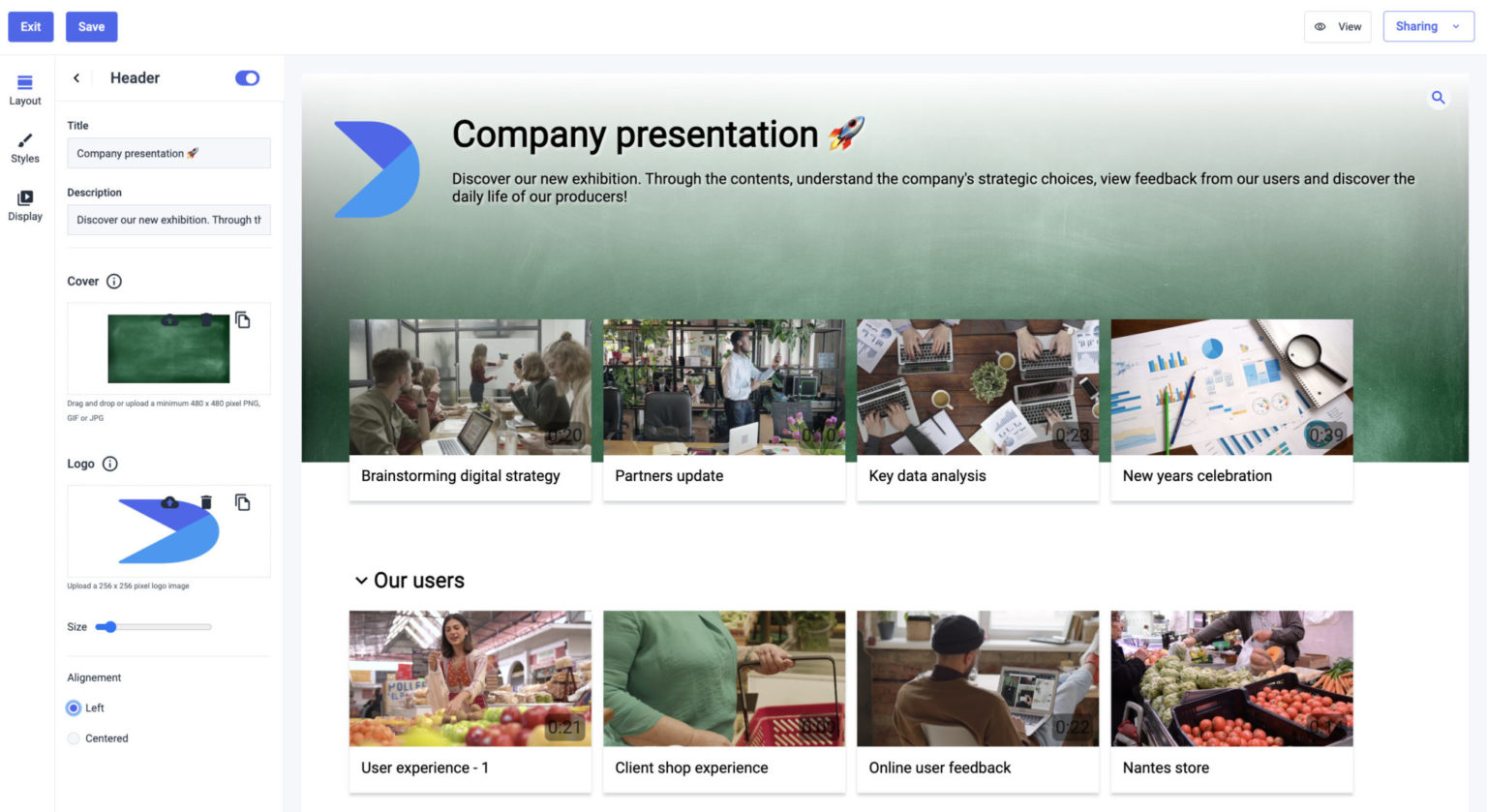Screen dimensions: 1487x812
Task: Click the Title input field
Action: coord(167,153)
